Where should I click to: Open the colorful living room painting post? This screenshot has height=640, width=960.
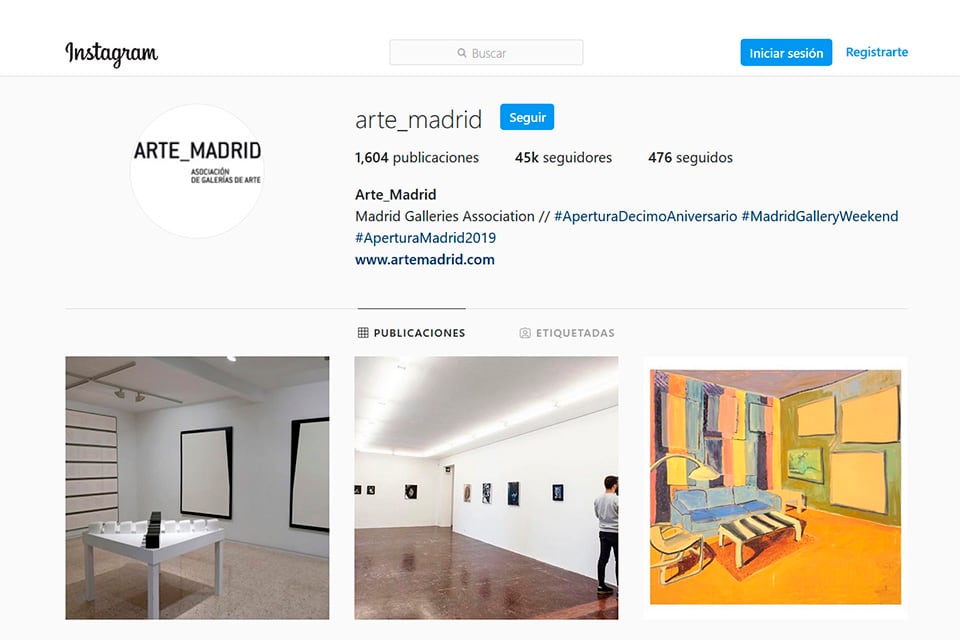[775, 488]
